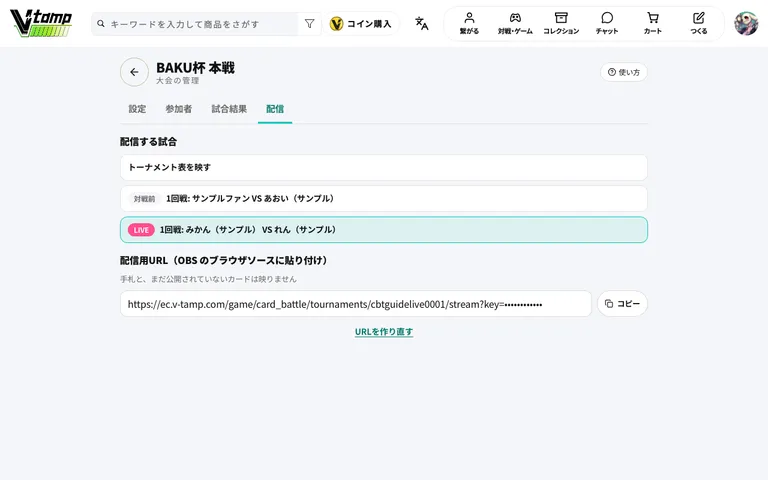
Task: Select トーナメント表を映す option
Action: pos(384,168)
